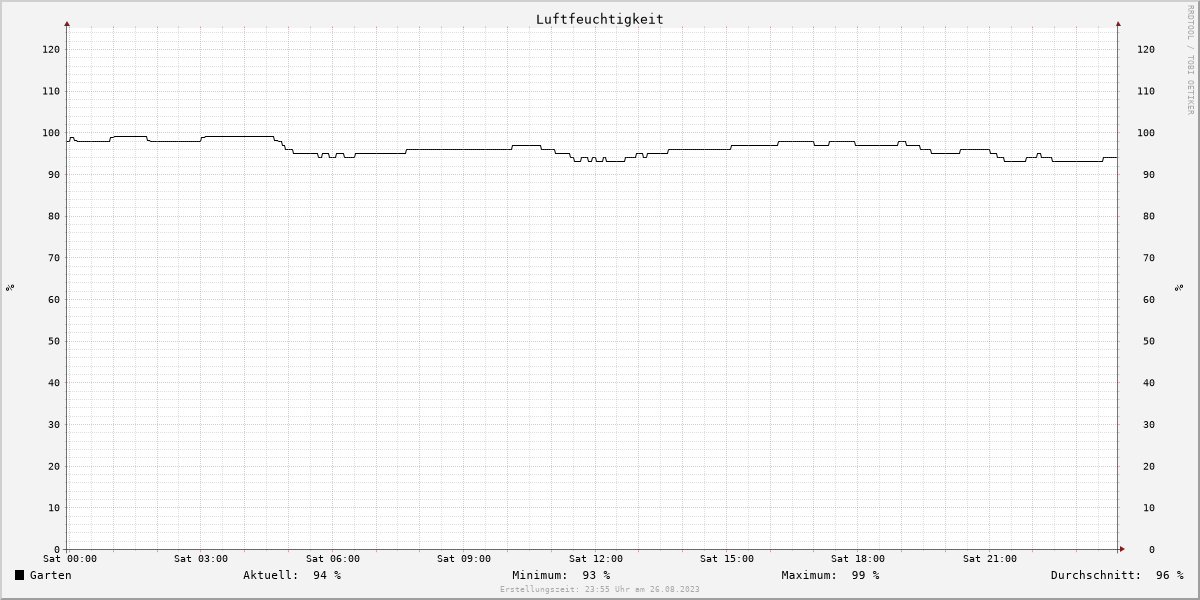1200x600 pixels.
Task: Click the Sat 12:00 time axis label
Action: [596, 559]
